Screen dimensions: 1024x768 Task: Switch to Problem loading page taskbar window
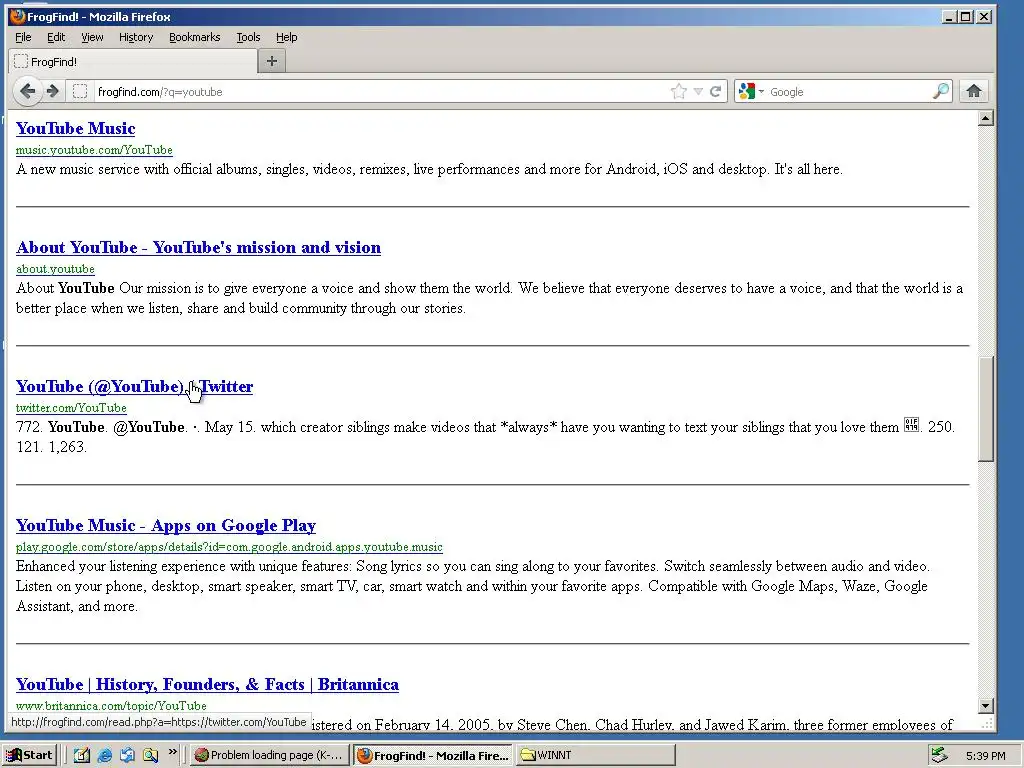[x=270, y=756]
